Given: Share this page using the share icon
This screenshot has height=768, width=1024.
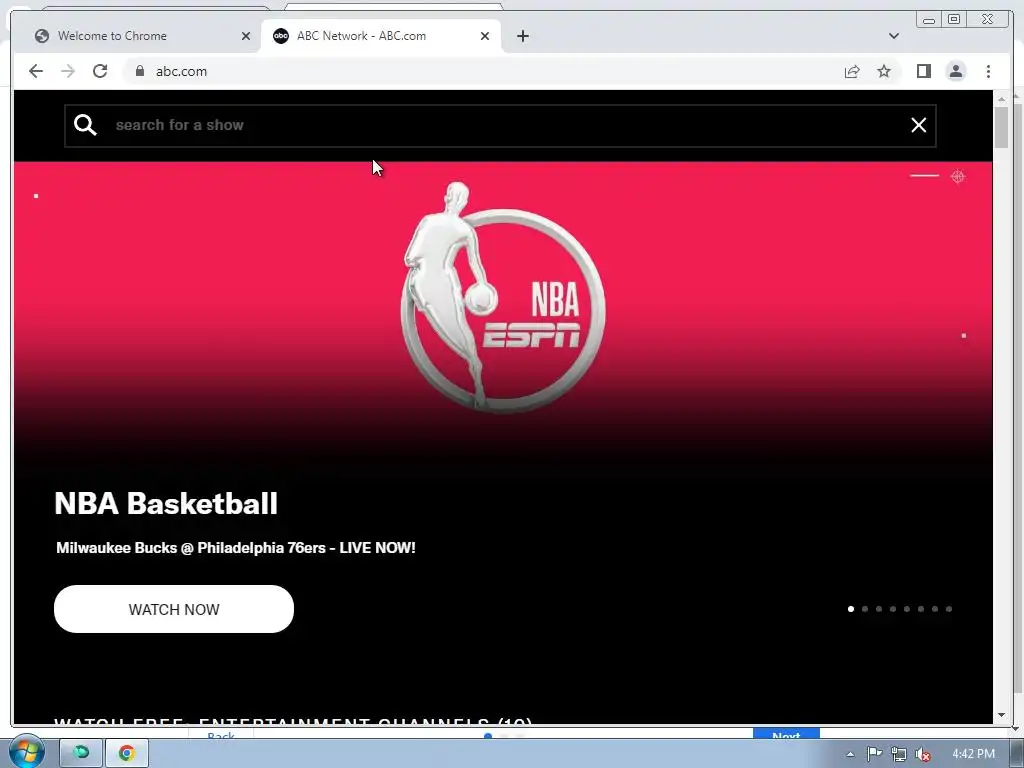Looking at the screenshot, I should [852, 71].
